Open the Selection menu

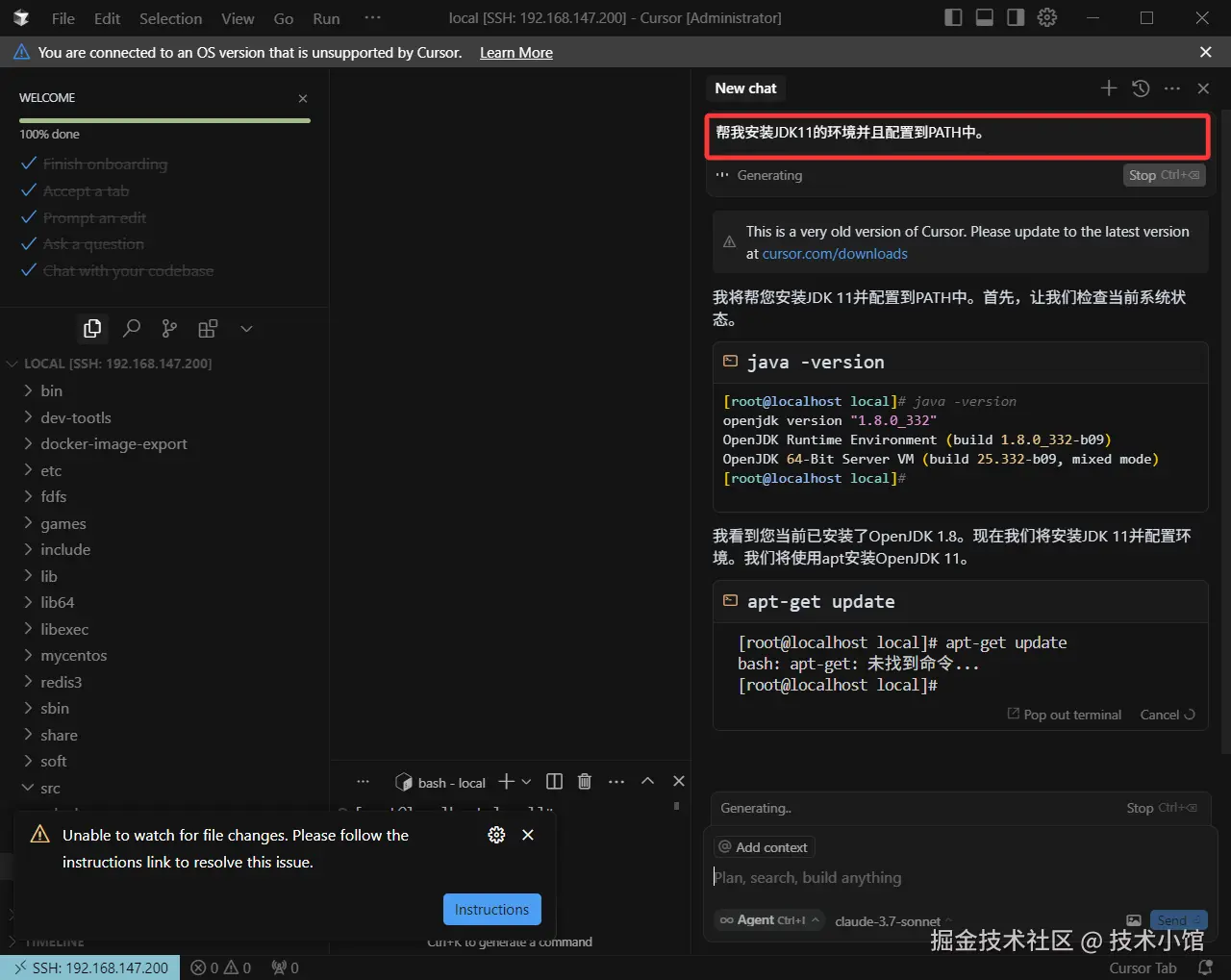point(170,18)
